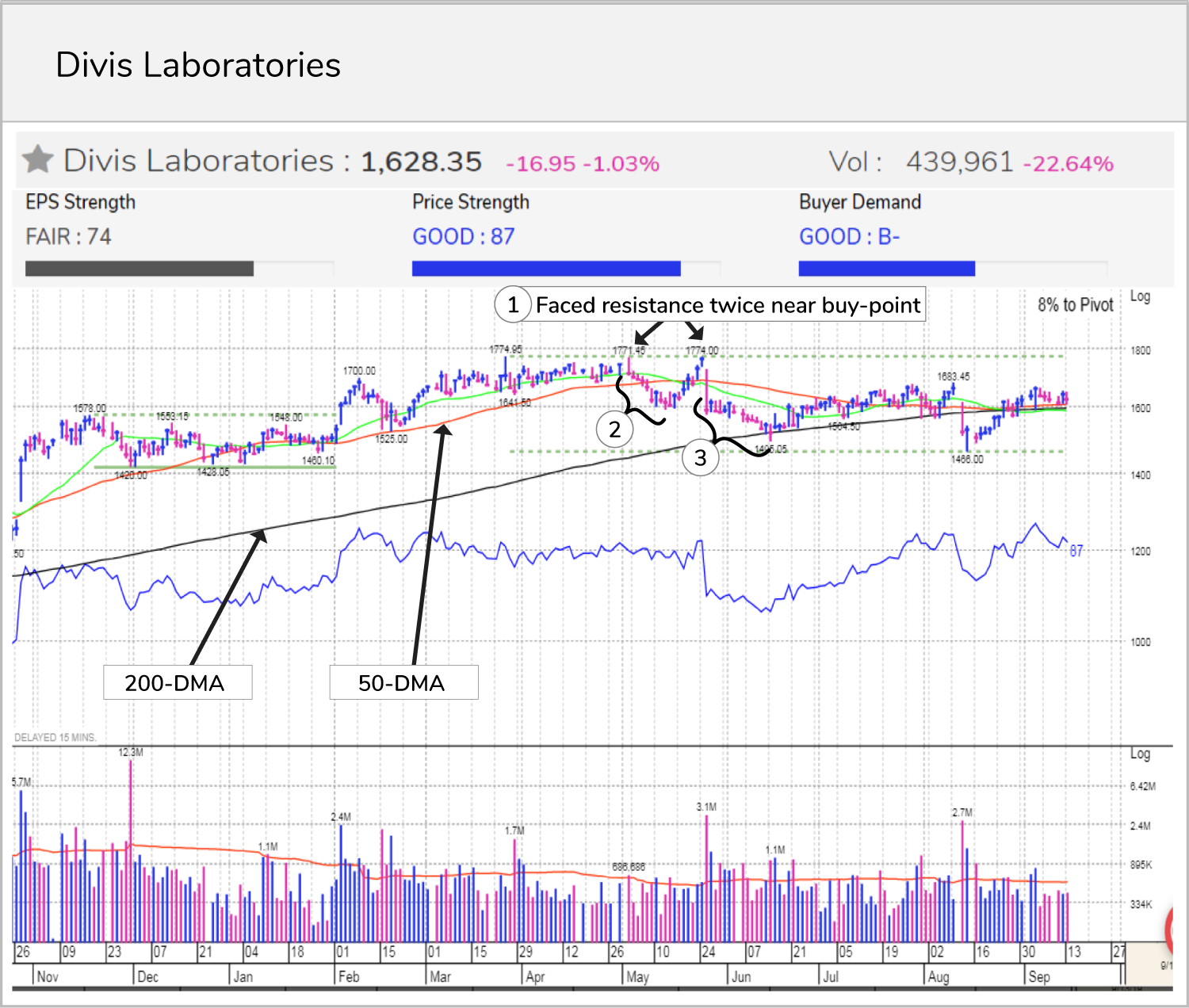The height and width of the screenshot is (1008, 1189).
Task: Click the 334K volume axis label
Action: [x=1141, y=904]
